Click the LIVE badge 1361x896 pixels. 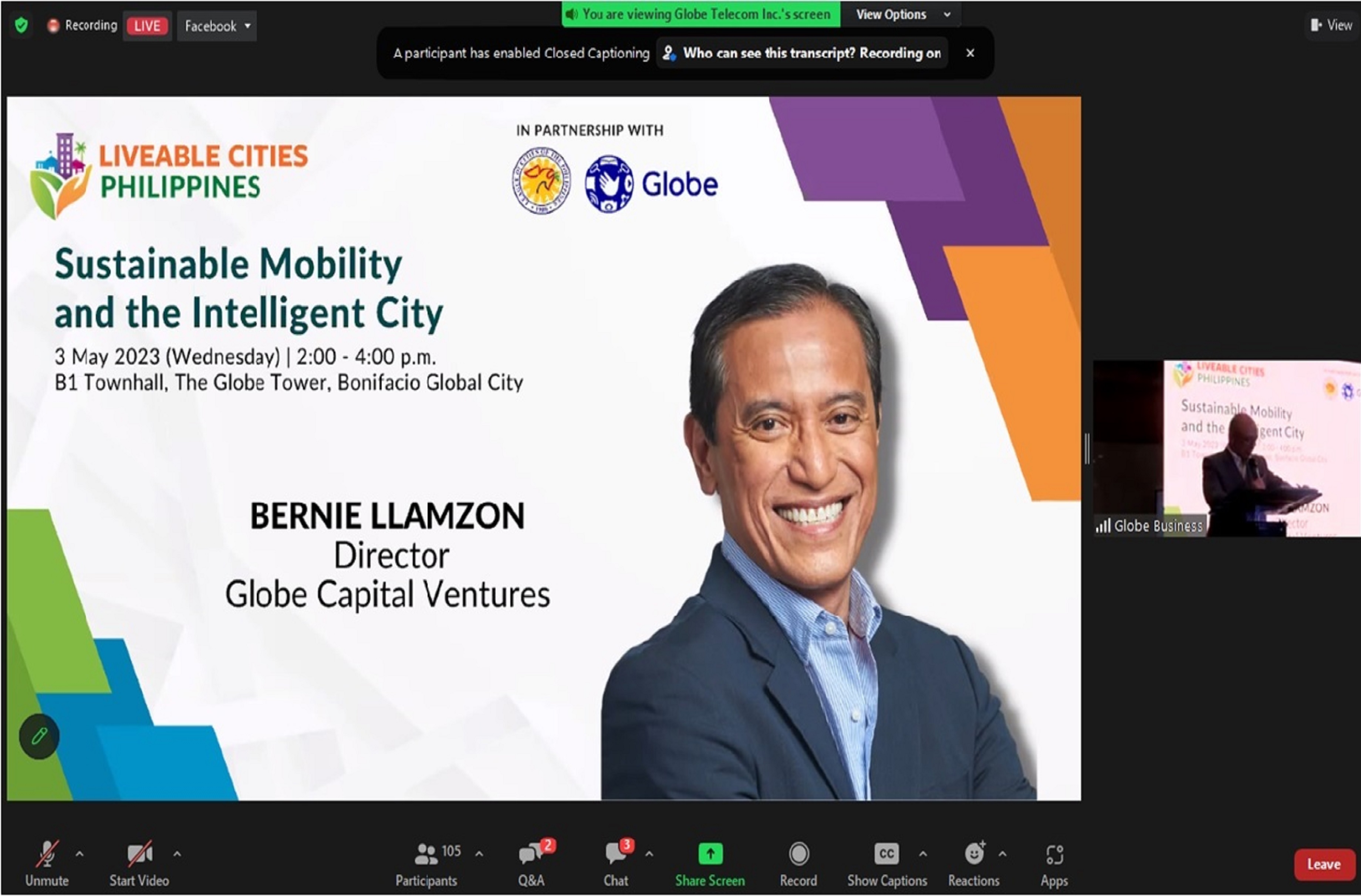pyautogui.click(x=147, y=26)
